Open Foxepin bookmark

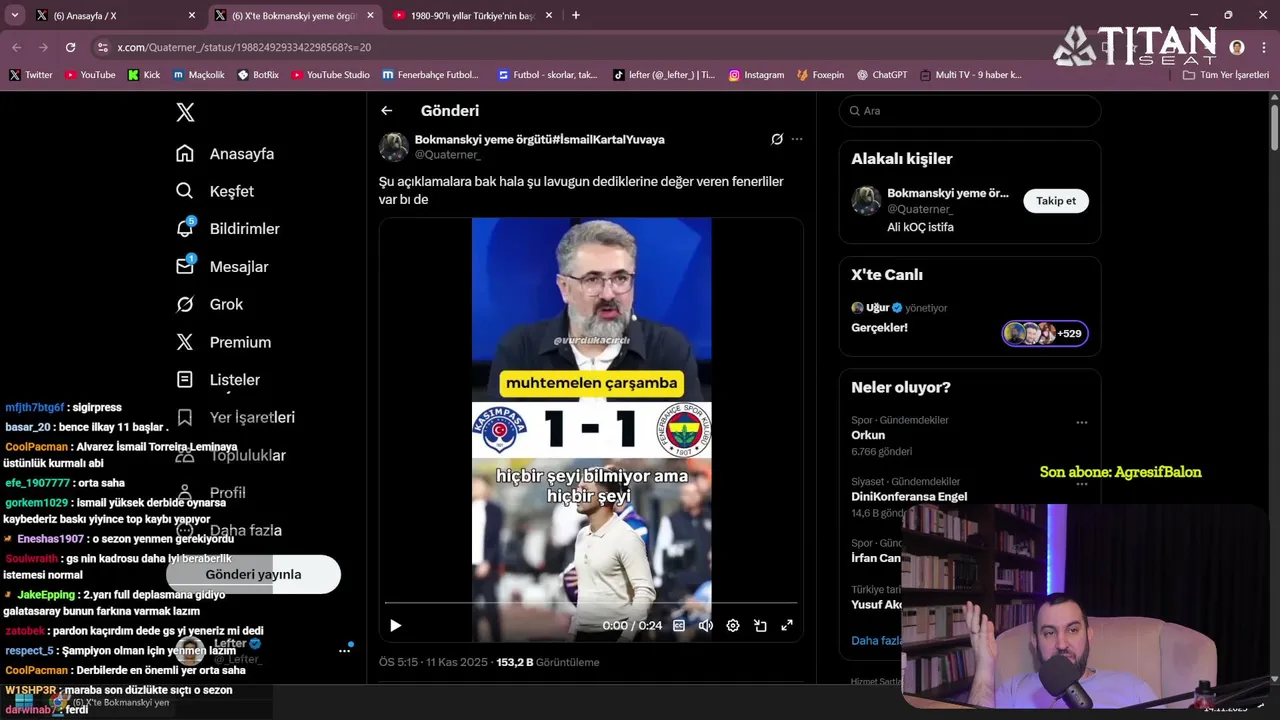click(820, 75)
